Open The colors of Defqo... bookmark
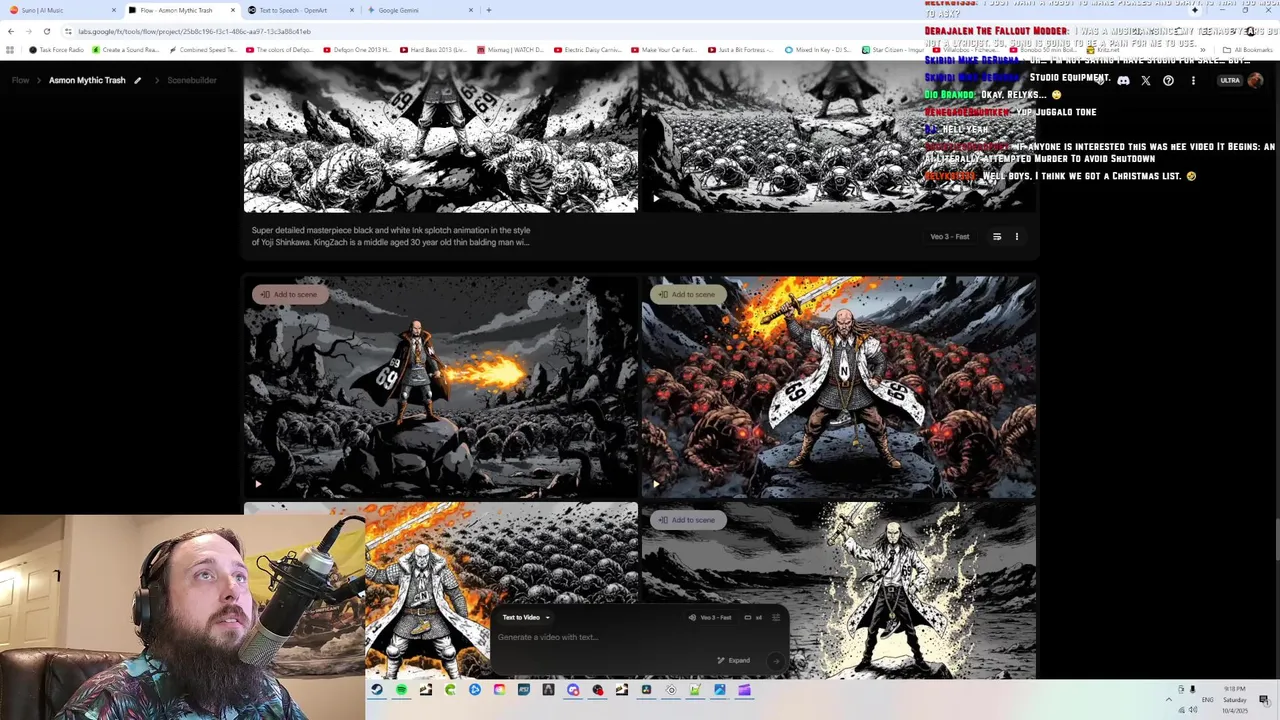 280,50
